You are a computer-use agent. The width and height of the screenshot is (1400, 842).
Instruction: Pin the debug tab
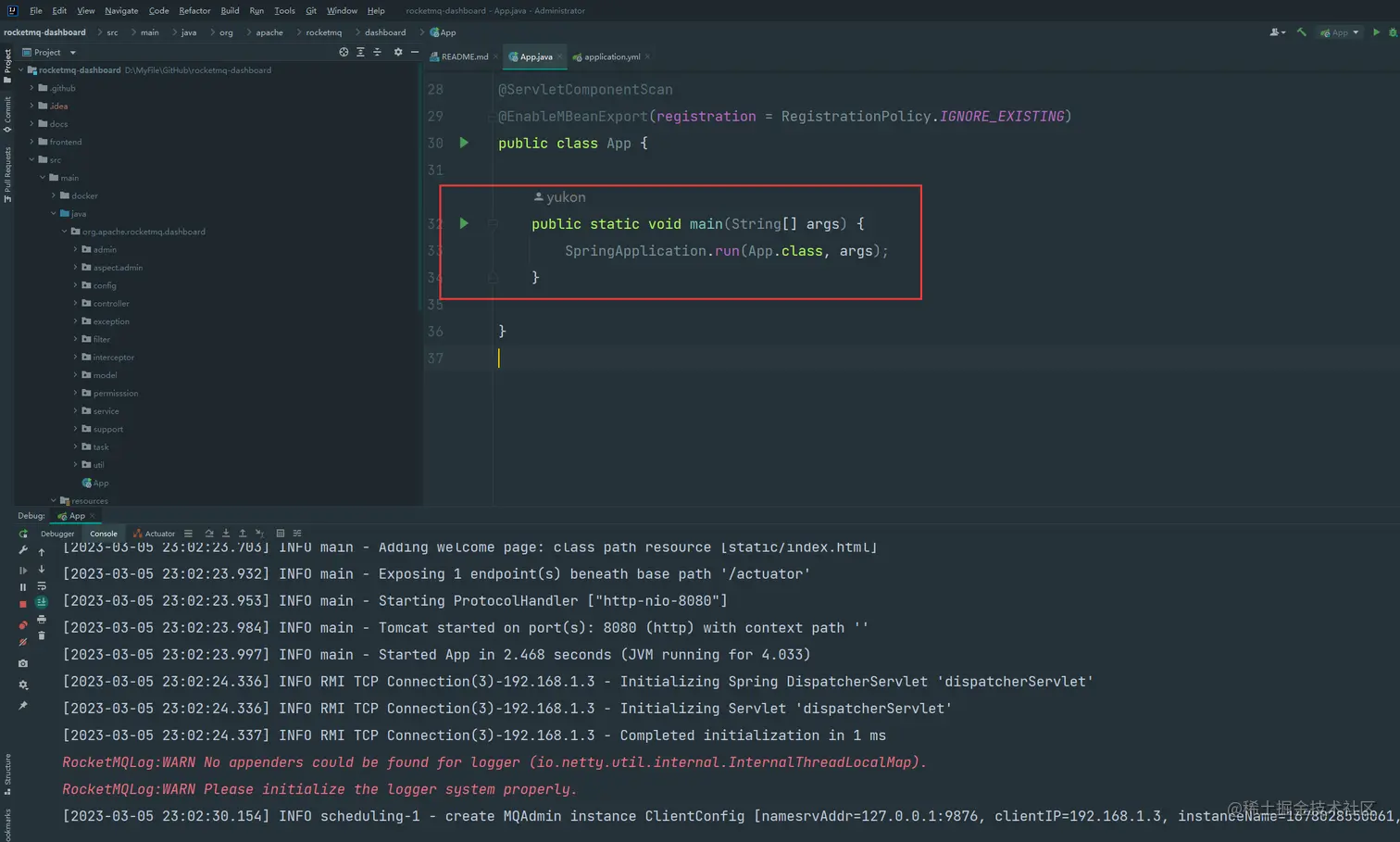(x=23, y=706)
